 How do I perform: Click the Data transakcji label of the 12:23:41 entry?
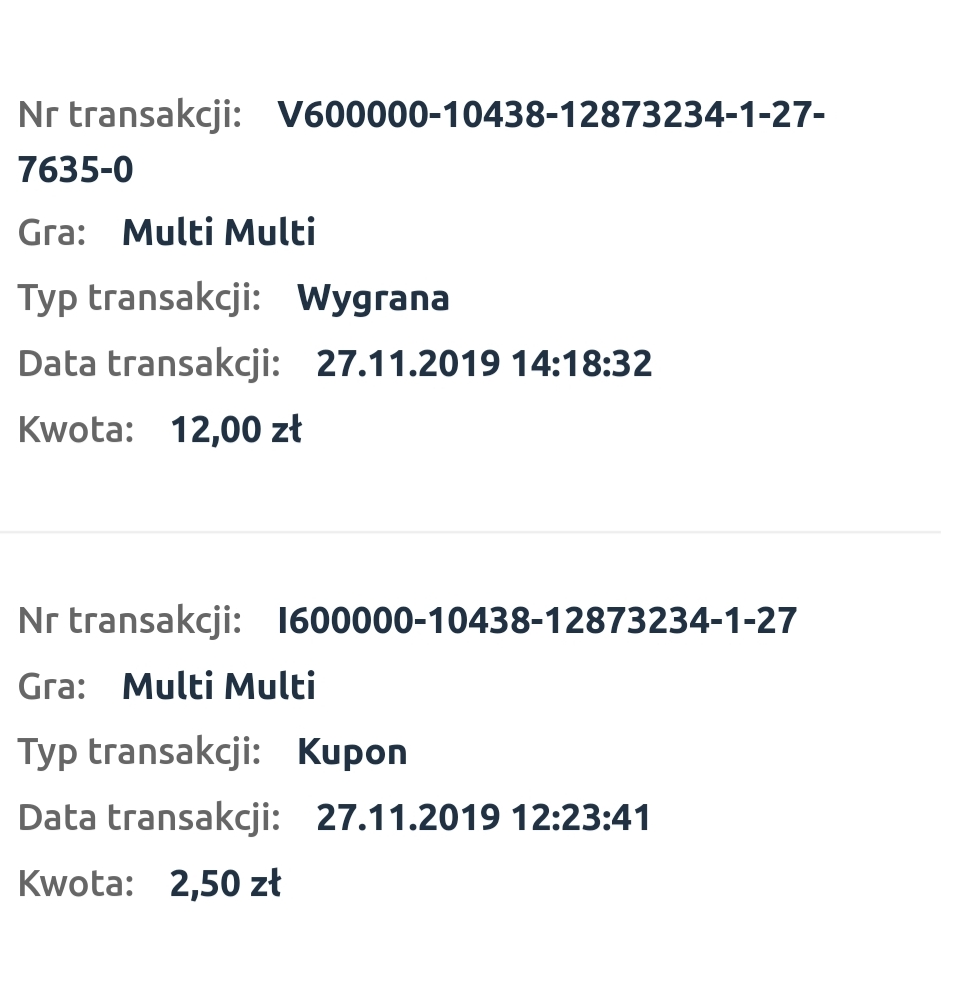[x=149, y=818]
